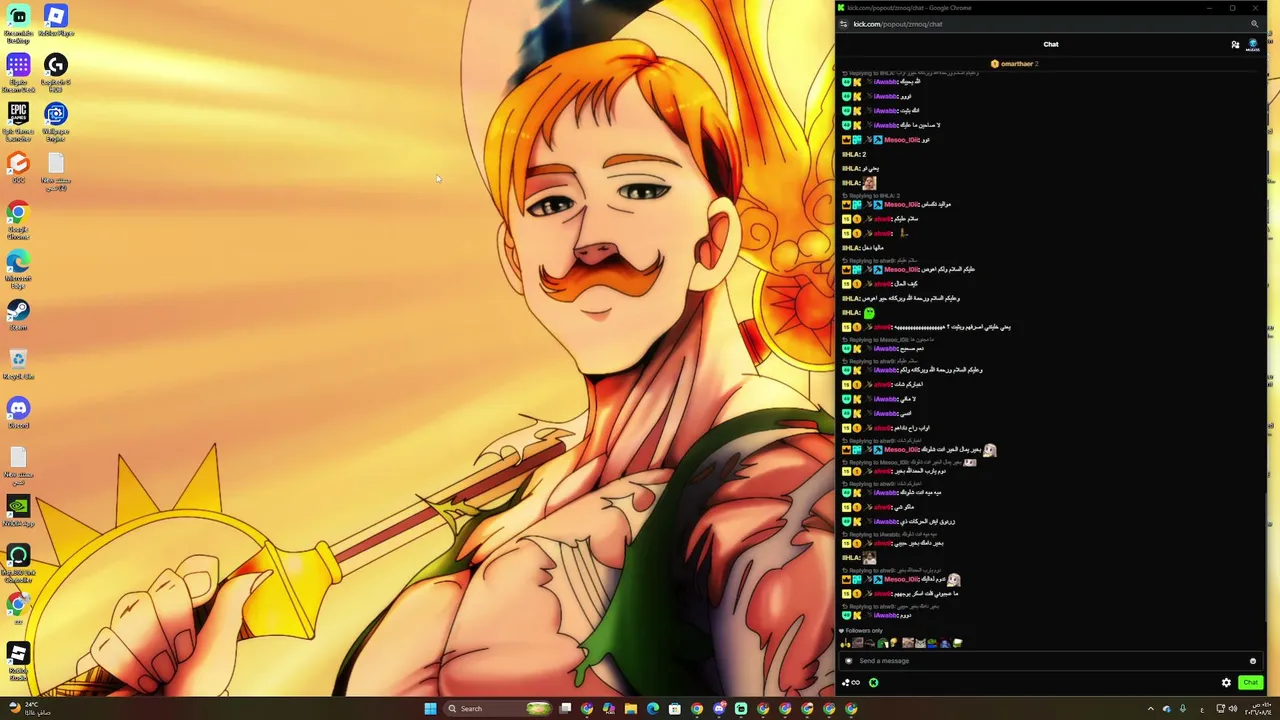Open the chat user list icon
1280x720 pixels.
click(x=1235, y=44)
